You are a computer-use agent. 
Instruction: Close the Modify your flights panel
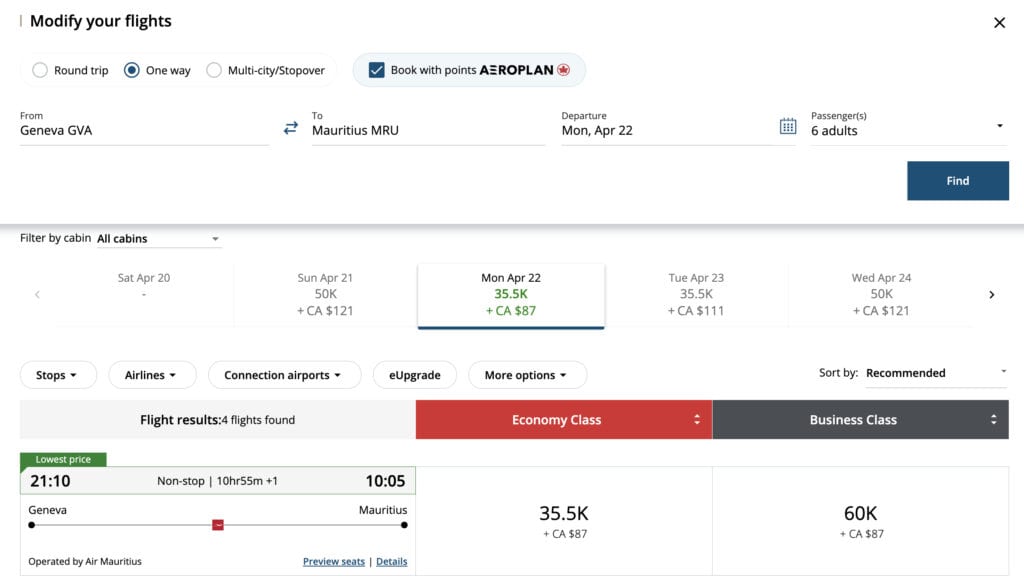click(998, 21)
